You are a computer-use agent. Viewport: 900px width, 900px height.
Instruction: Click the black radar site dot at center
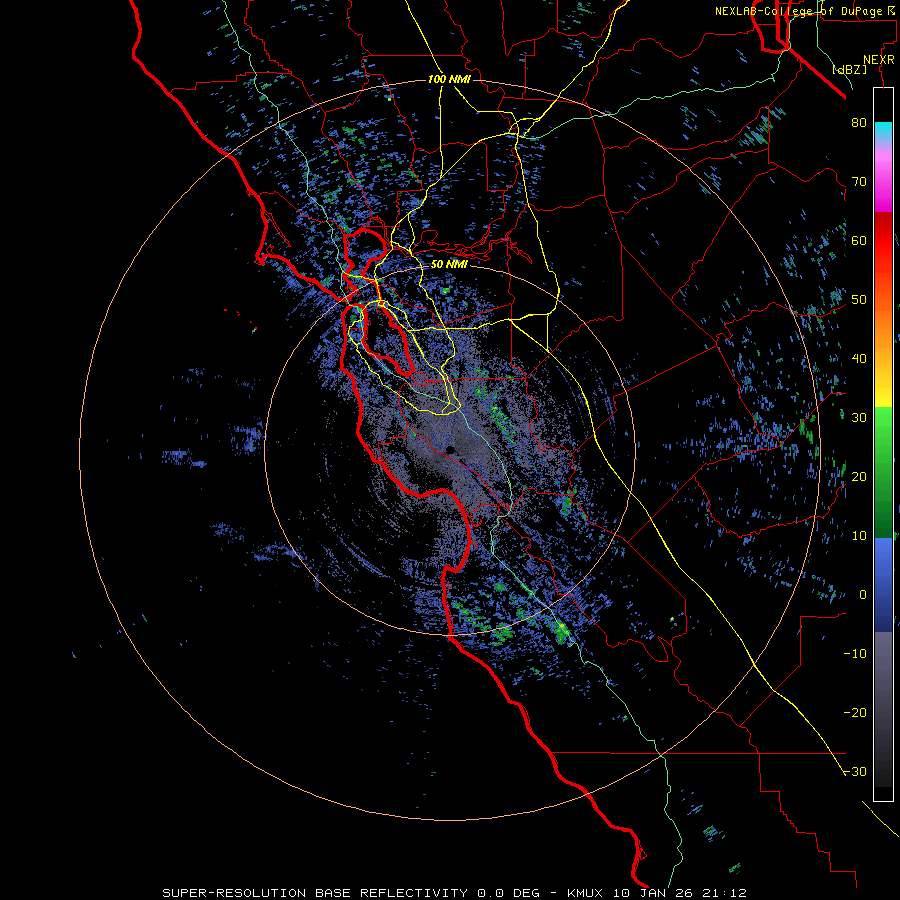451,450
